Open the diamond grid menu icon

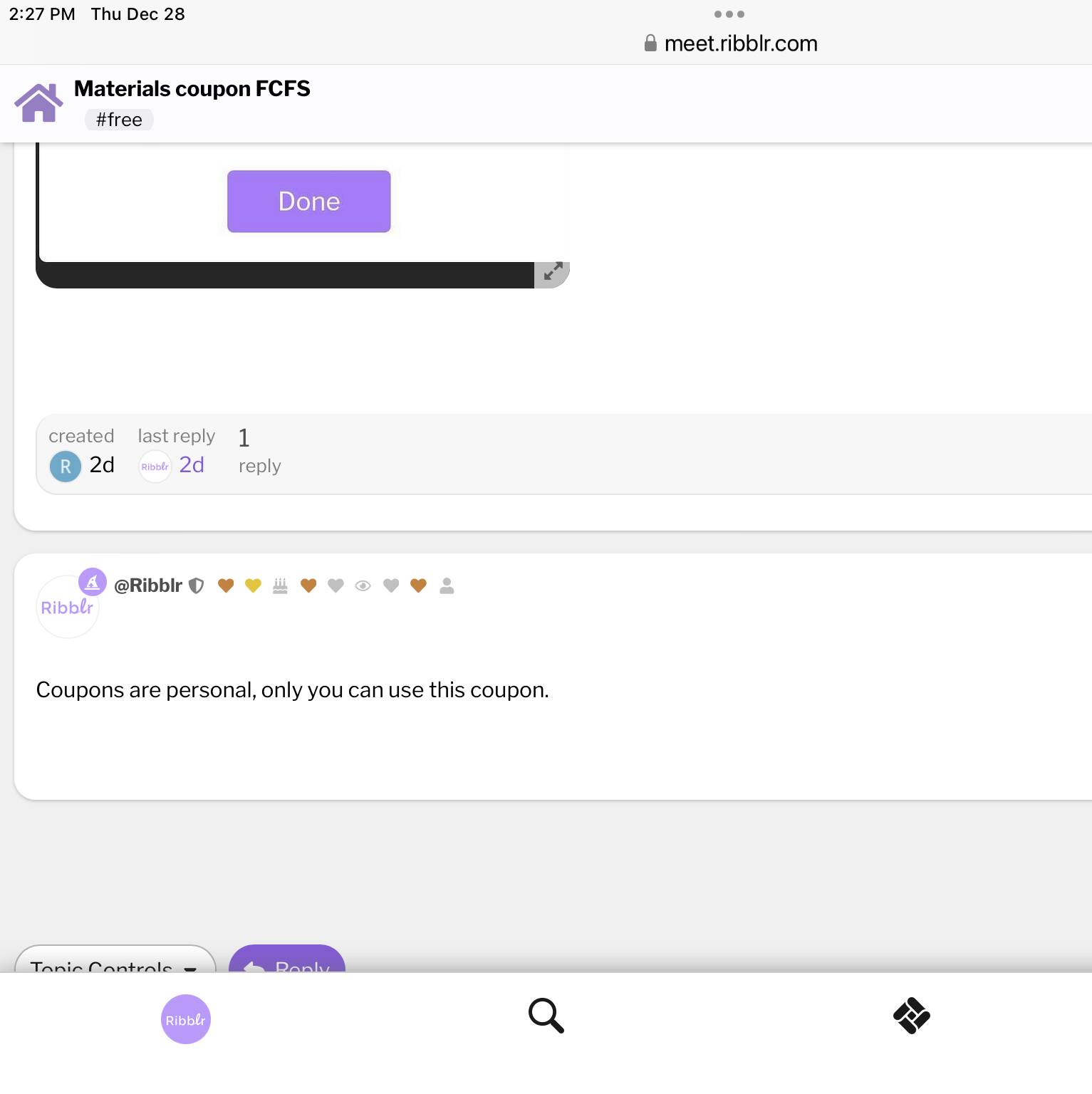tap(911, 1015)
